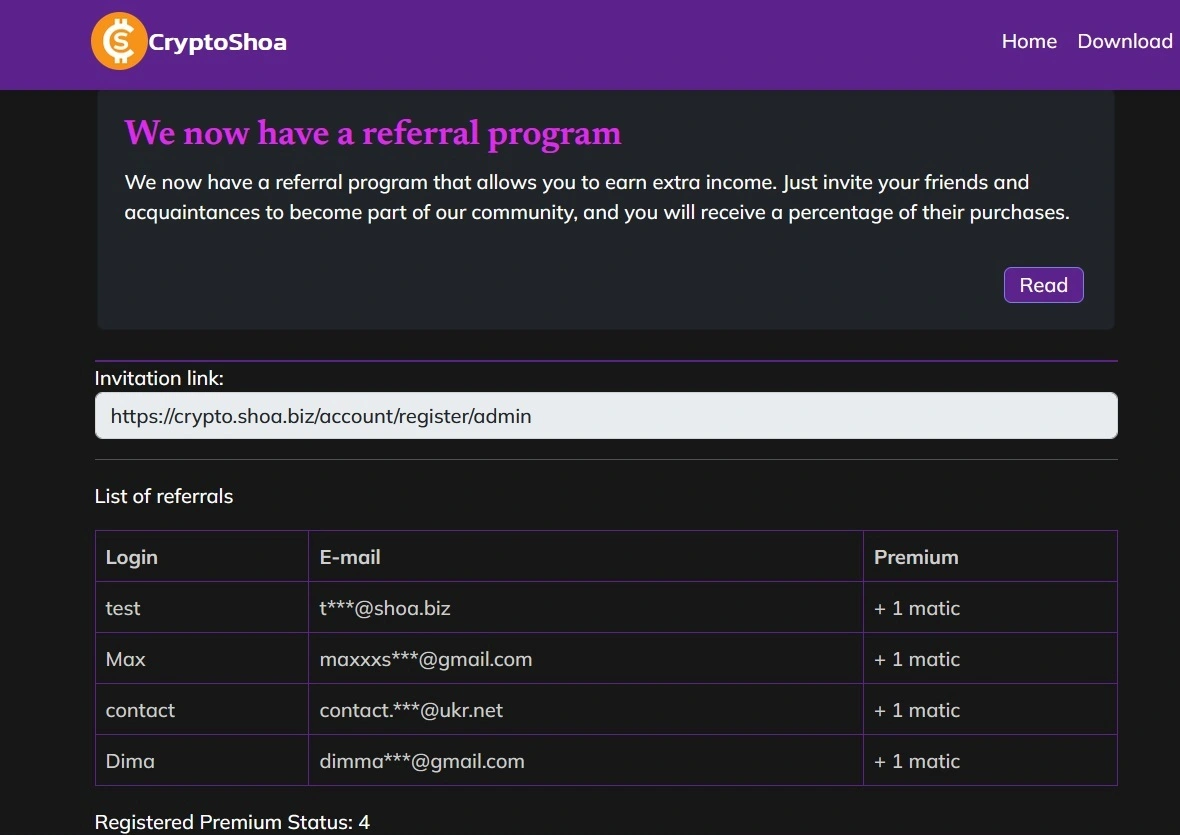Click the contact.***@ukr.net email cell

click(585, 710)
